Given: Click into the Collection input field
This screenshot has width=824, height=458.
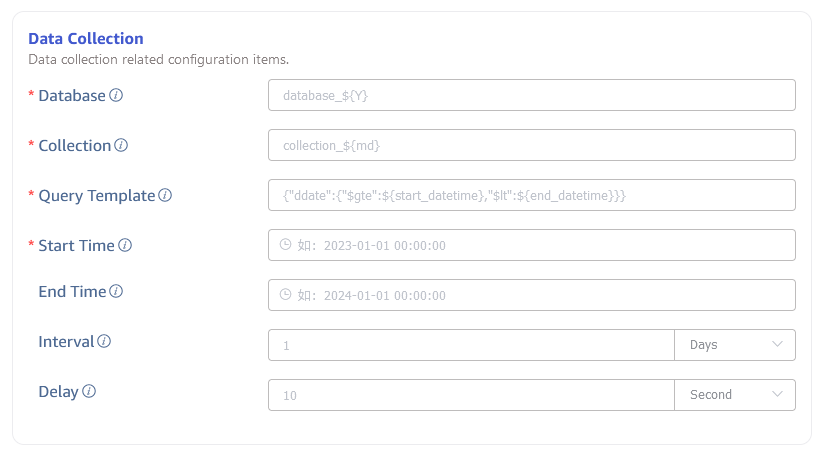Looking at the screenshot, I should 531,145.
